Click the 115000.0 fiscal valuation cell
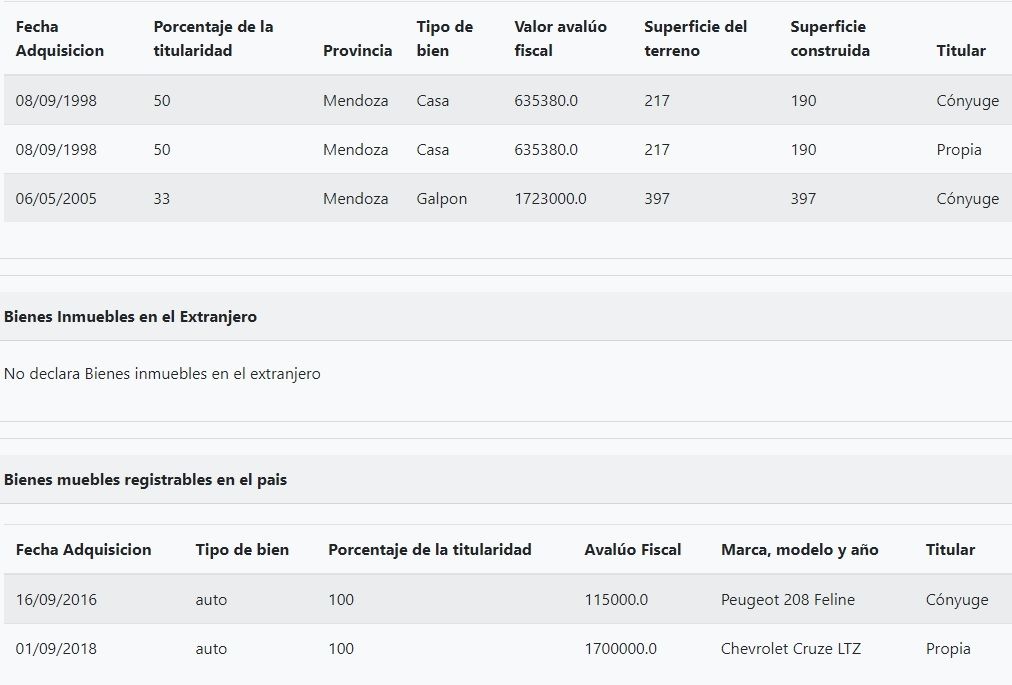This screenshot has width=1012, height=685. pyautogui.click(x=616, y=600)
